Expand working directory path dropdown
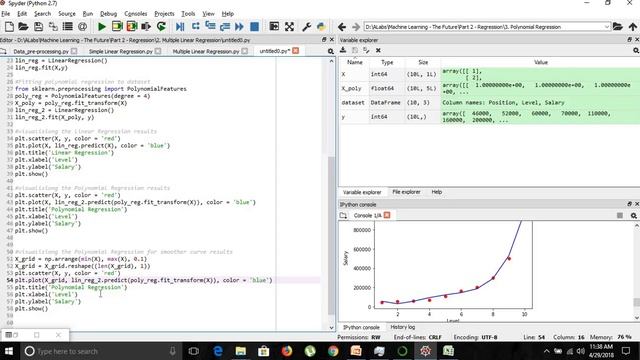 pyautogui.click(x=607, y=27)
